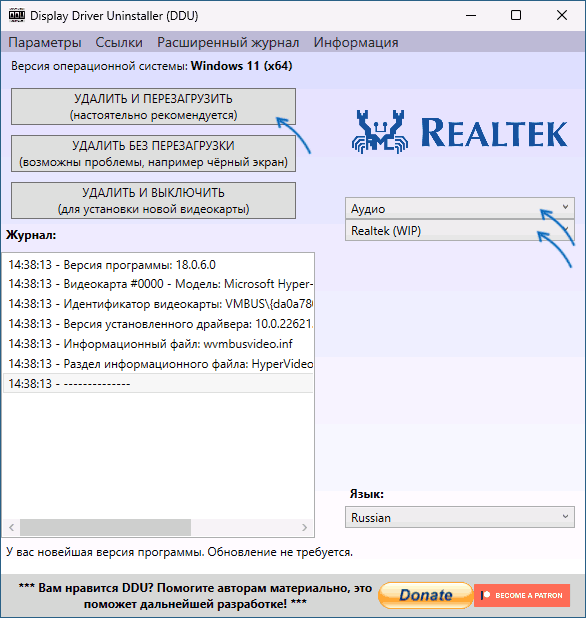Image resolution: width=586 pixels, height=618 pixels.
Task: Click УДАЛИТЬ БЕЗ ПЕРЕЗАГРУЗКИ button
Action: (153, 153)
